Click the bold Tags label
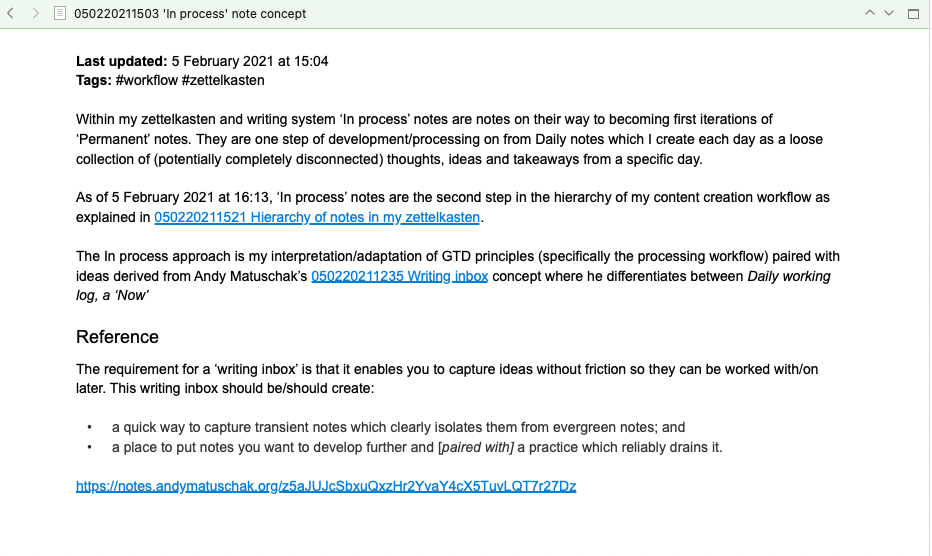This screenshot has height=556, width=932. click(x=94, y=80)
